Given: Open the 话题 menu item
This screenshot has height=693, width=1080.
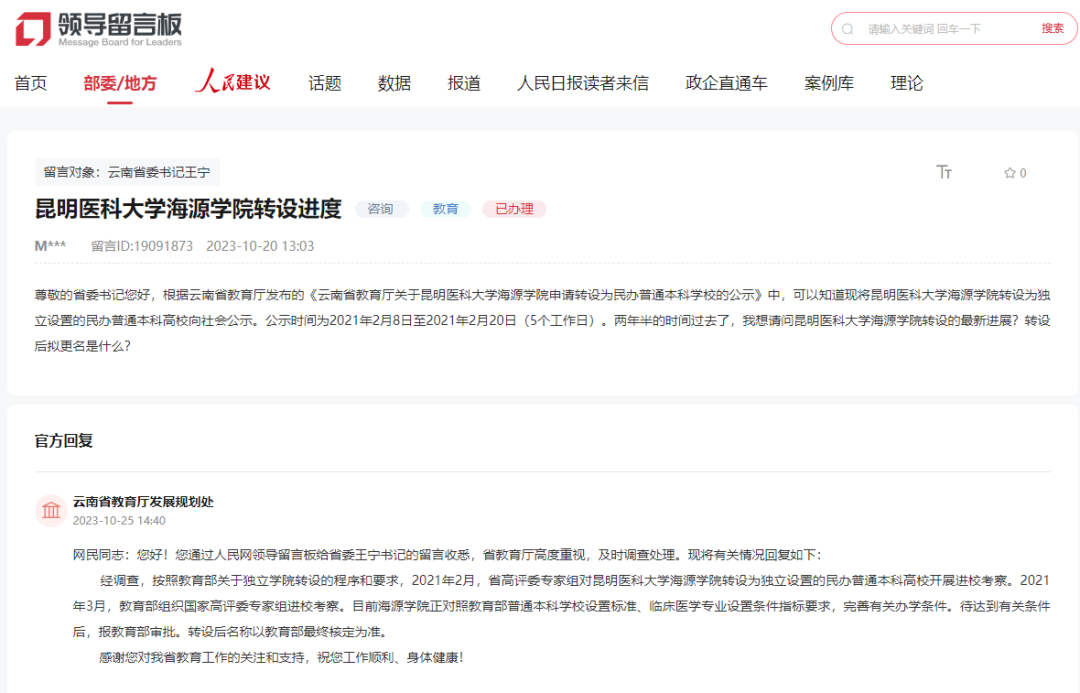Looking at the screenshot, I should pos(325,83).
